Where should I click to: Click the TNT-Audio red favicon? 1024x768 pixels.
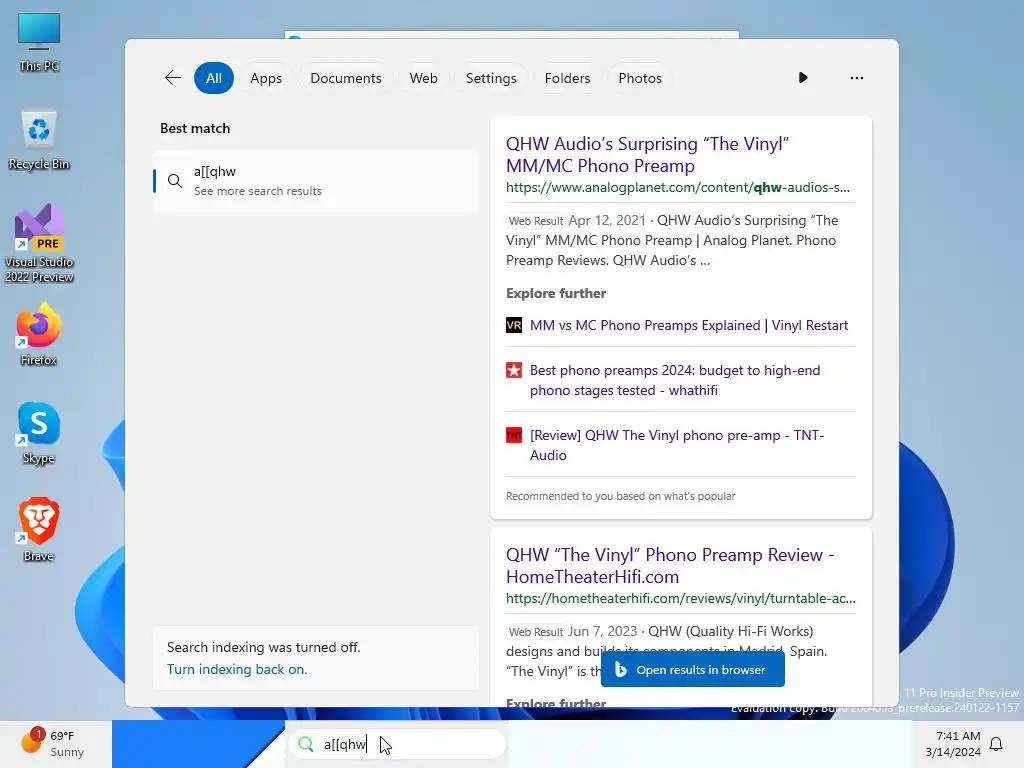(514, 435)
